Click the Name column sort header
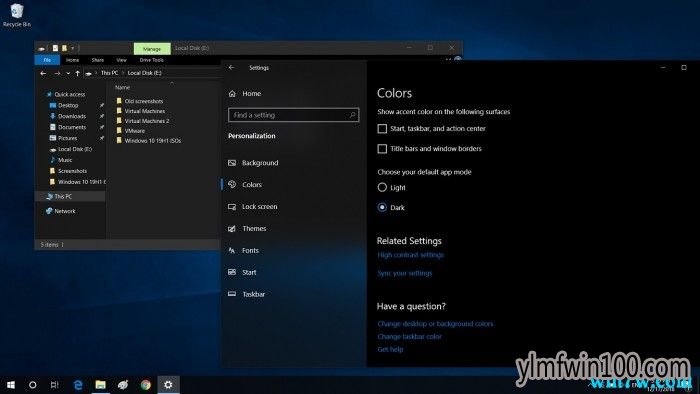The height and width of the screenshot is (394, 700). click(x=122, y=87)
